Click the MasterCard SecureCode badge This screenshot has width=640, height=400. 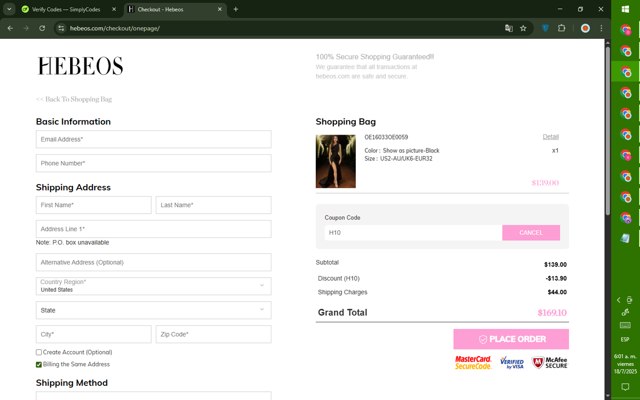click(x=473, y=362)
